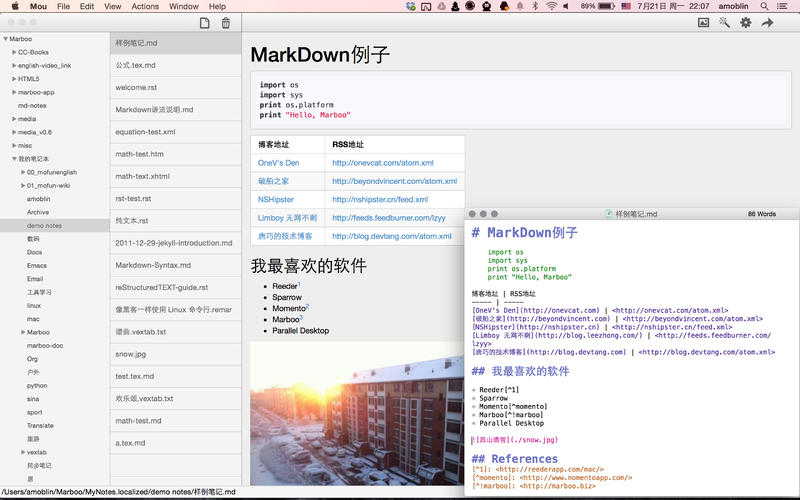
Task: Open the View menu
Action: click(x=112, y=6)
